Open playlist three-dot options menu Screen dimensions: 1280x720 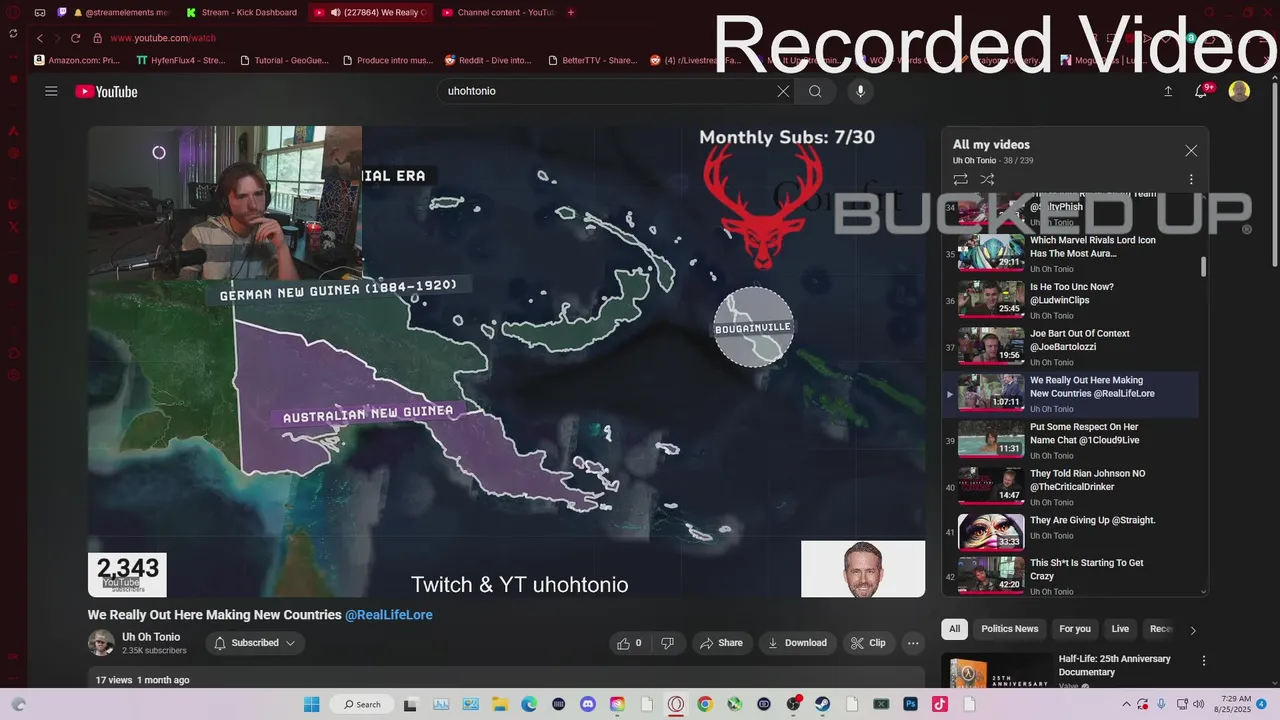(1191, 180)
